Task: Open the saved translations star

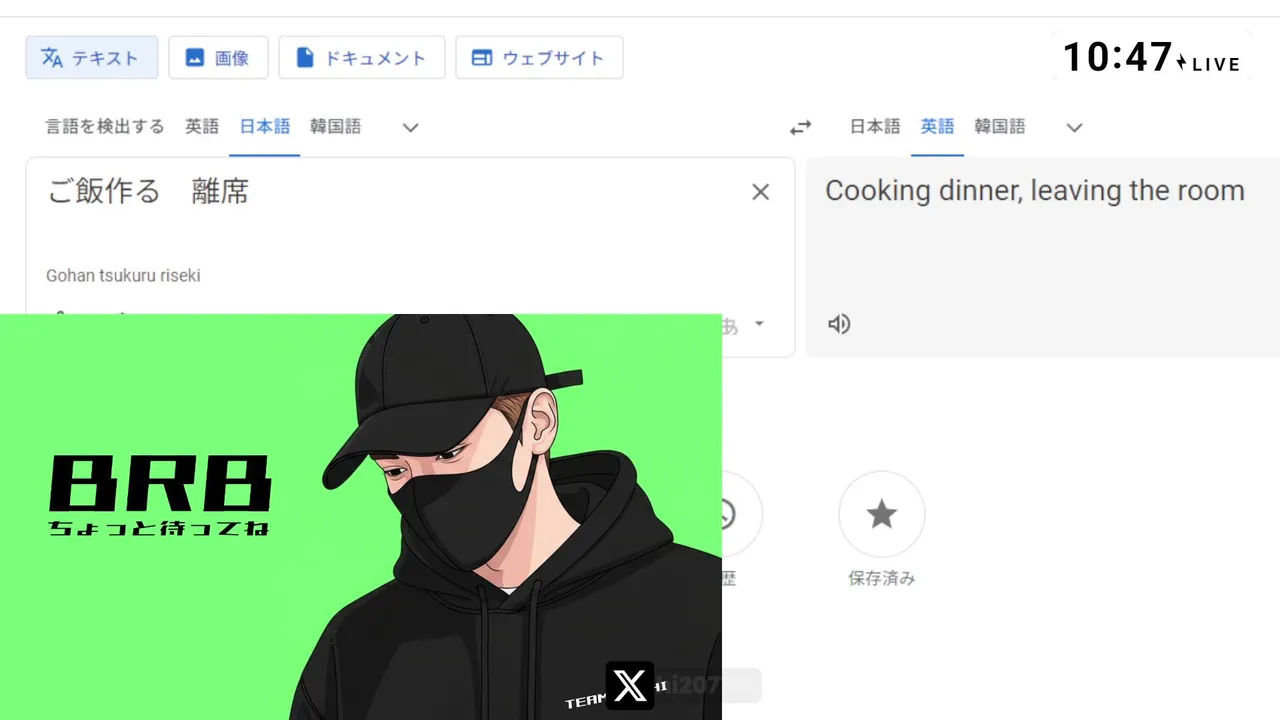Action: pos(881,515)
